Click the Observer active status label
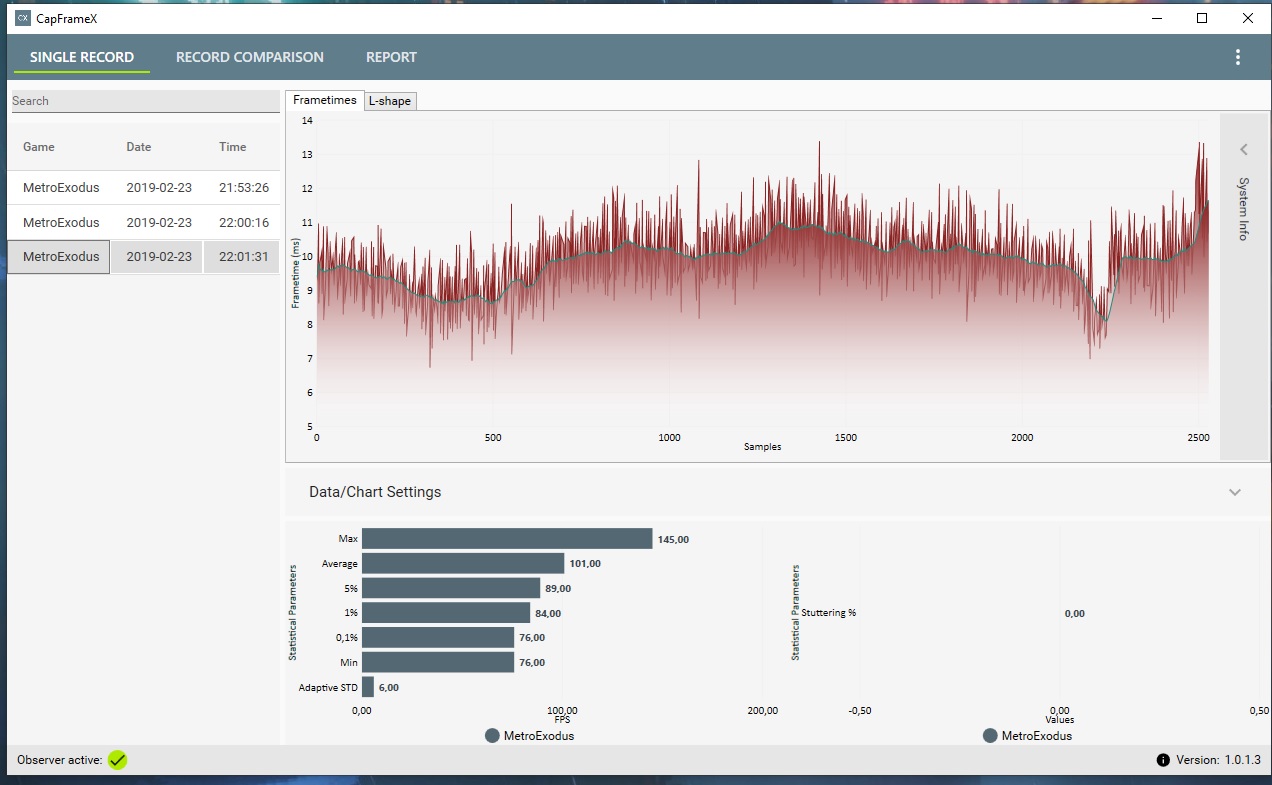This screenshot has height=785, width=1272. (60, 760)
